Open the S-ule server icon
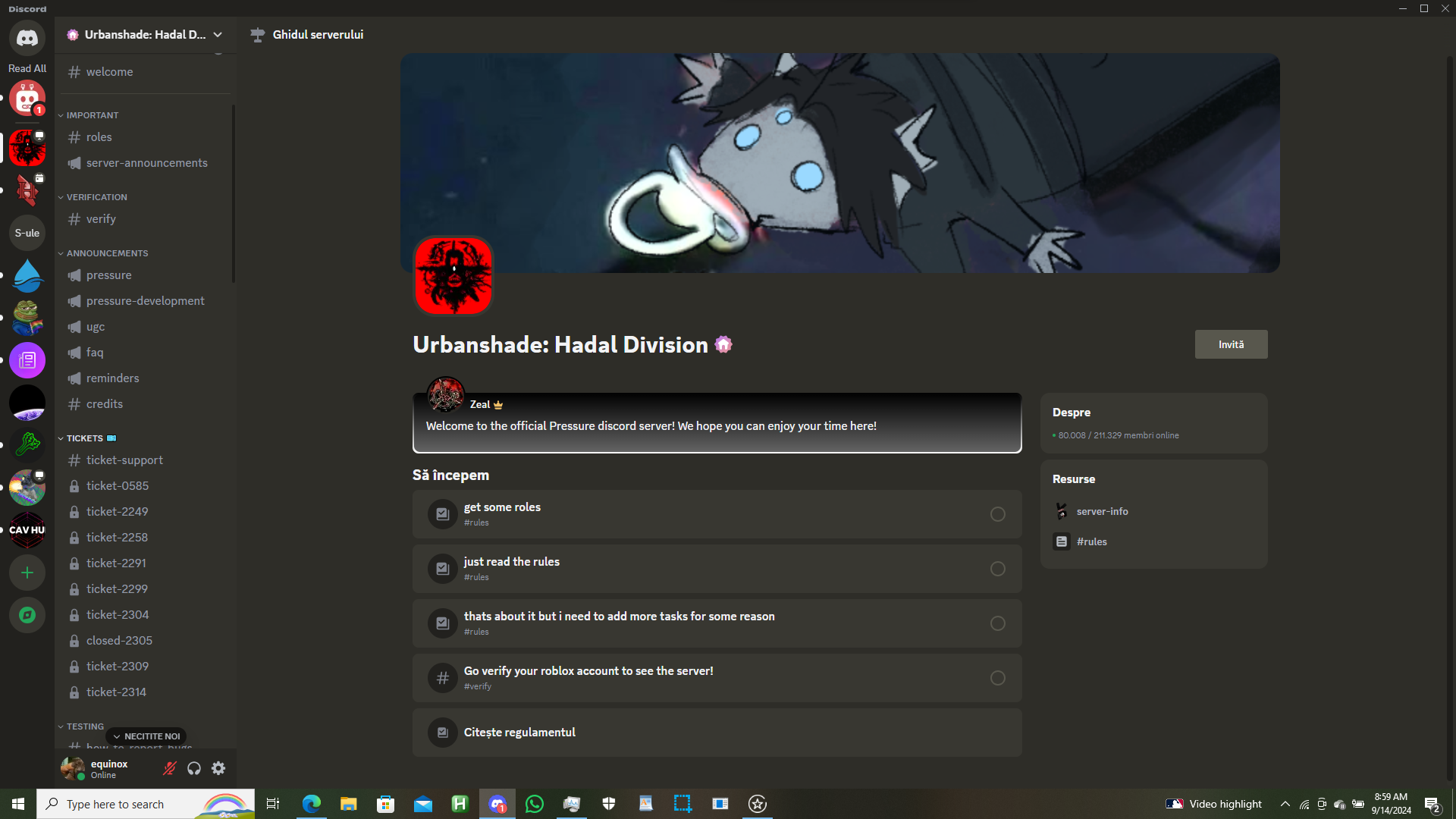Viewport: 1456px width, 819px height. 27,233
